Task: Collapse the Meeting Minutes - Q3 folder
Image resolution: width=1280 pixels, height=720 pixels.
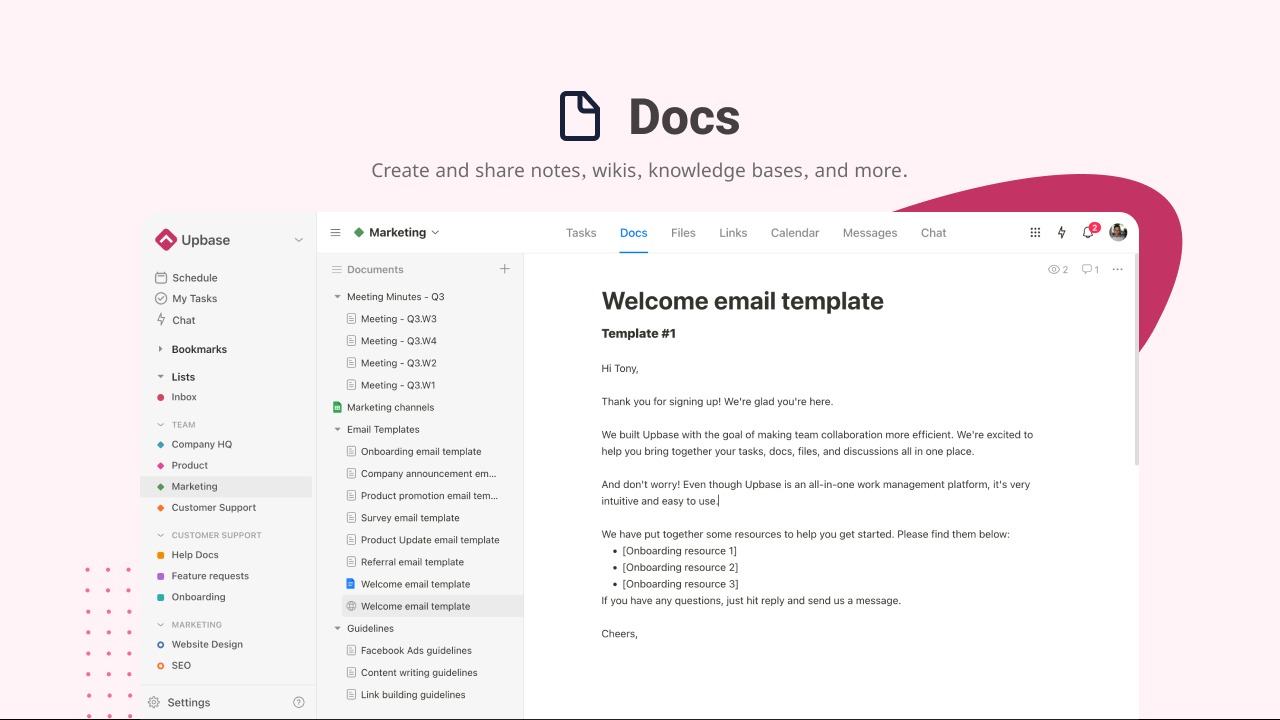Action: [338, 297]
